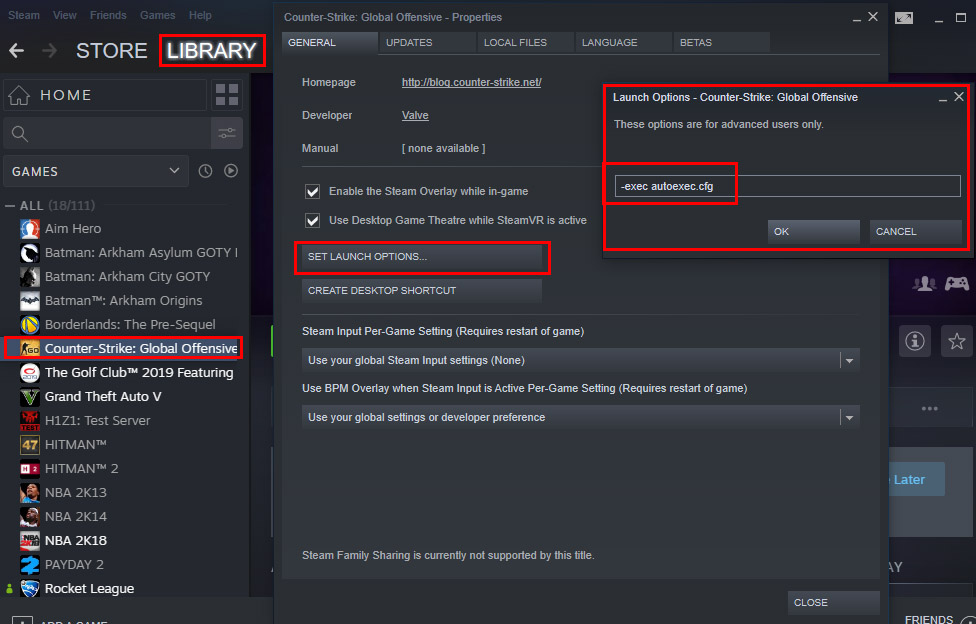This screenshot has width=976, height=624.
Task: Open the controller gamepad icon
Action: point(957,284)
